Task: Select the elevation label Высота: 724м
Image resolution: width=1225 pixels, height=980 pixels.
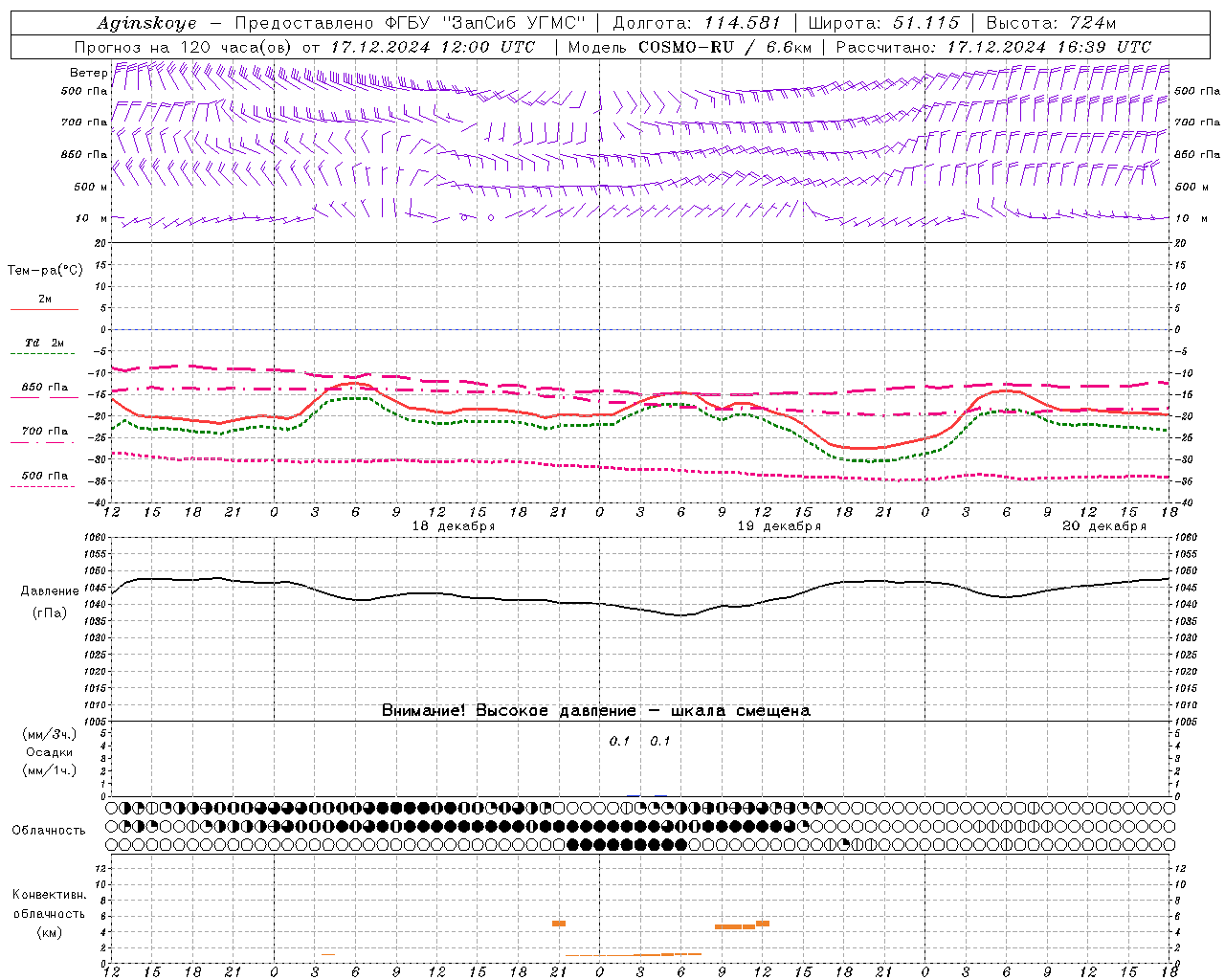Action: (x=1051, y=23)
